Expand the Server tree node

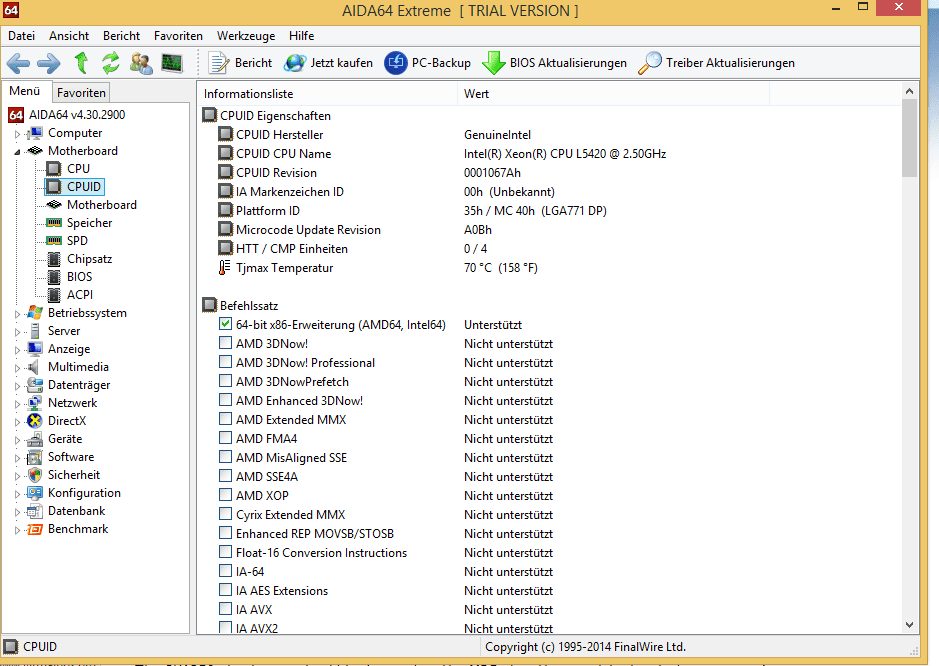coord(17,332)
